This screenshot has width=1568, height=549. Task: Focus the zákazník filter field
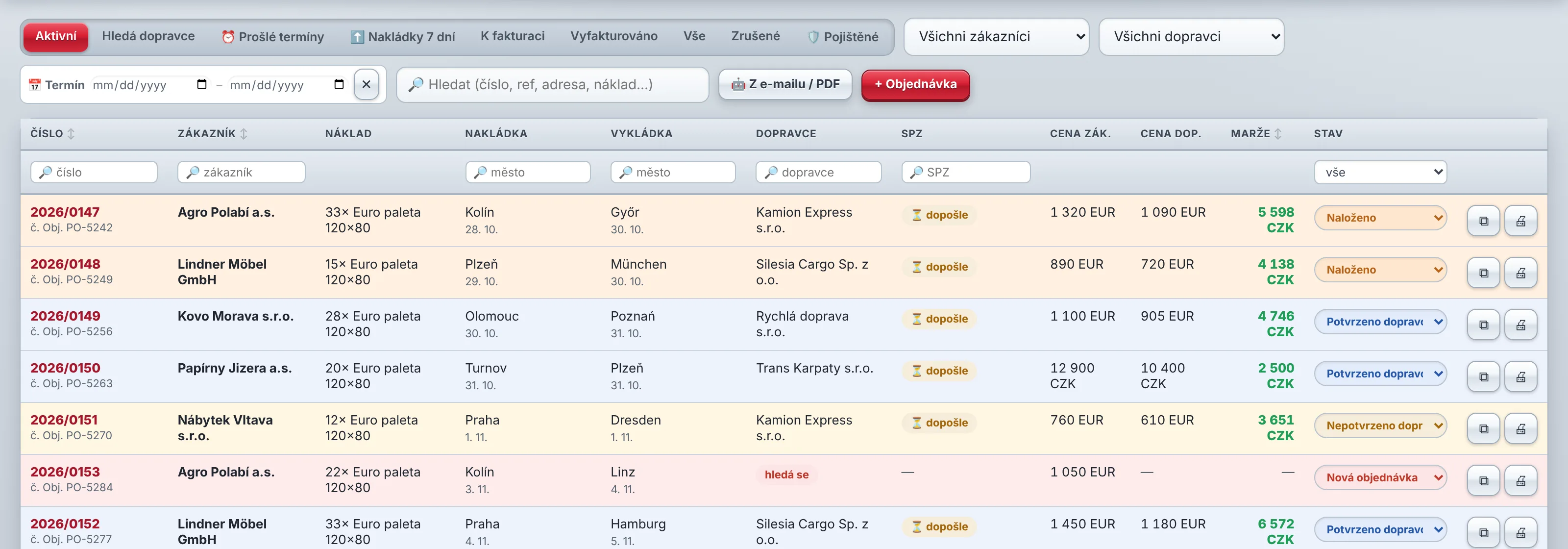(x=241, y=172)
